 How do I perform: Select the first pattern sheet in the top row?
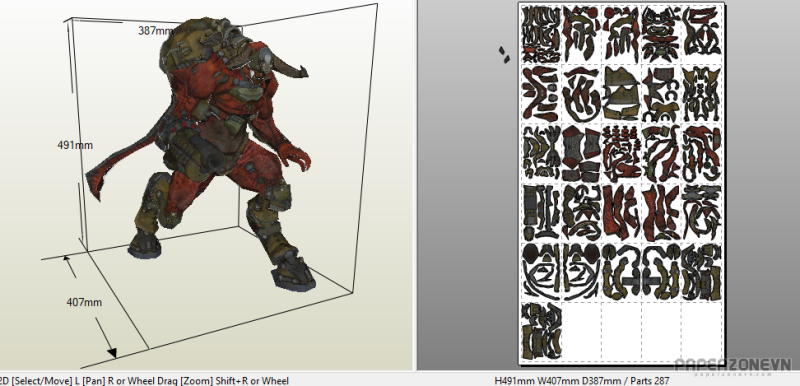tap(541, 34)
